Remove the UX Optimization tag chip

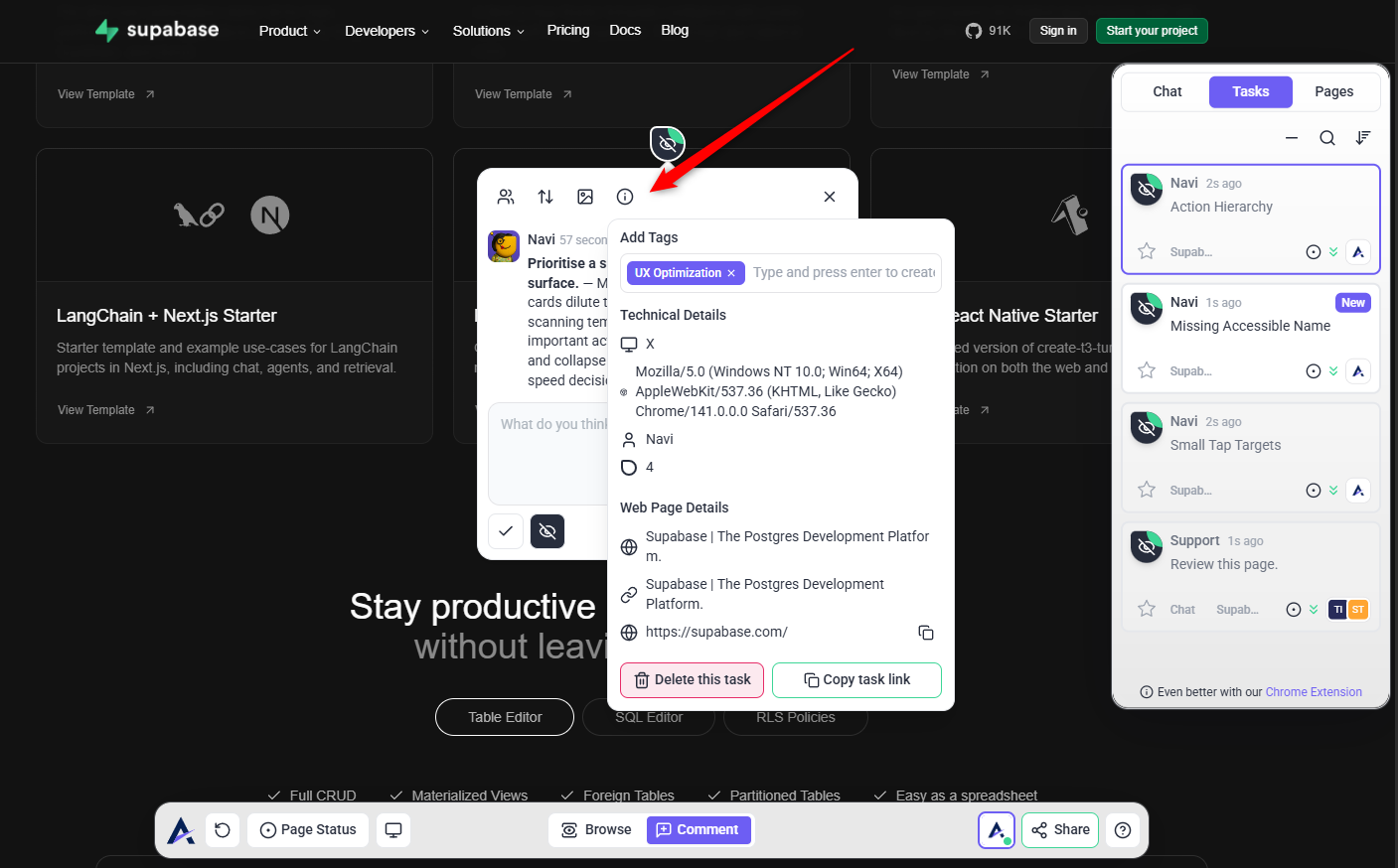click(731, 273)
